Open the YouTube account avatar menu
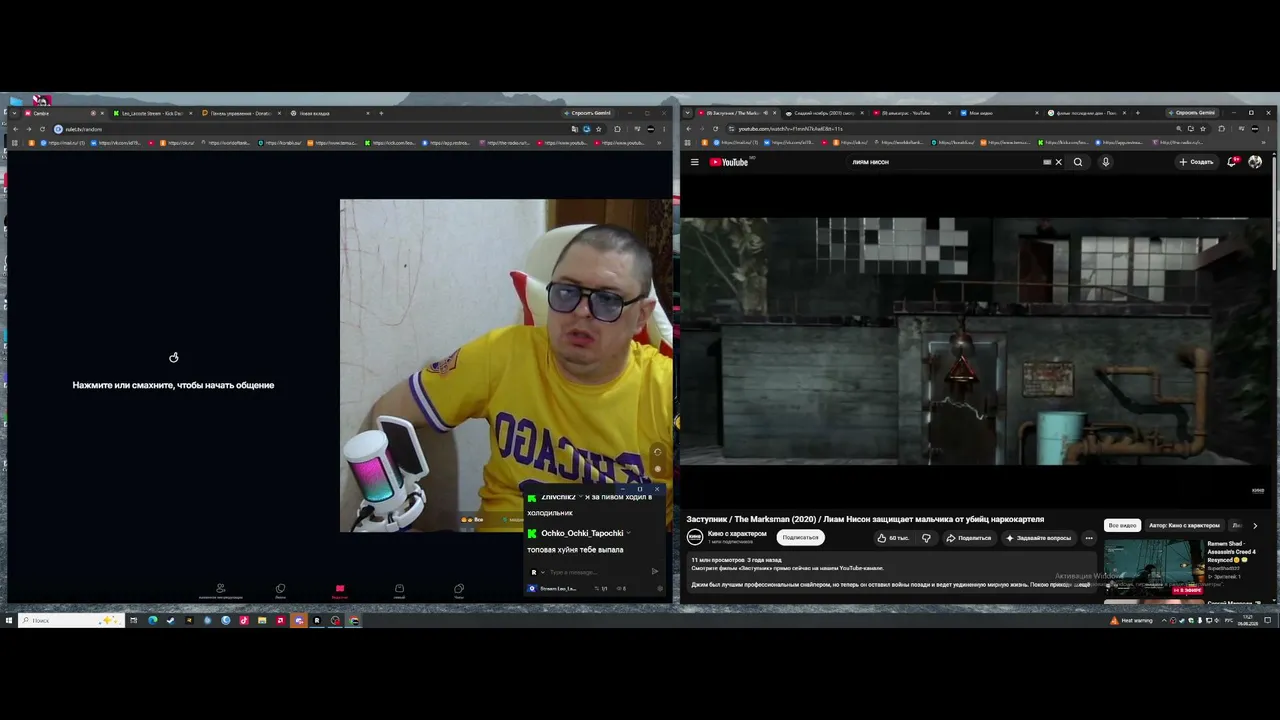The width and height of the screenshot is (1280, 720). click(1255, 162)
